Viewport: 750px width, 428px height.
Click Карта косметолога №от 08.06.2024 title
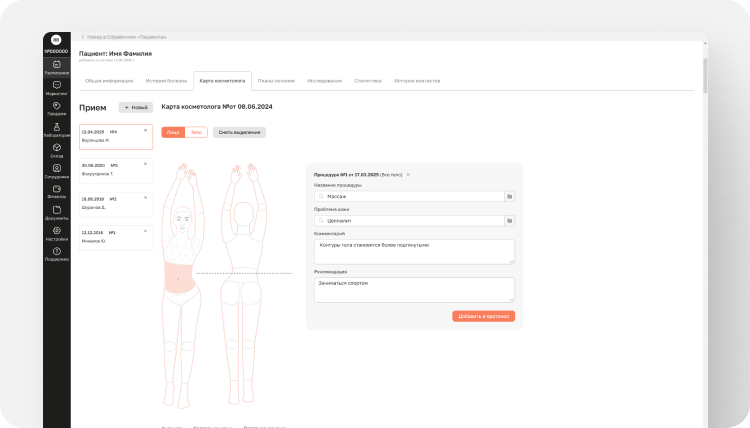217,107
